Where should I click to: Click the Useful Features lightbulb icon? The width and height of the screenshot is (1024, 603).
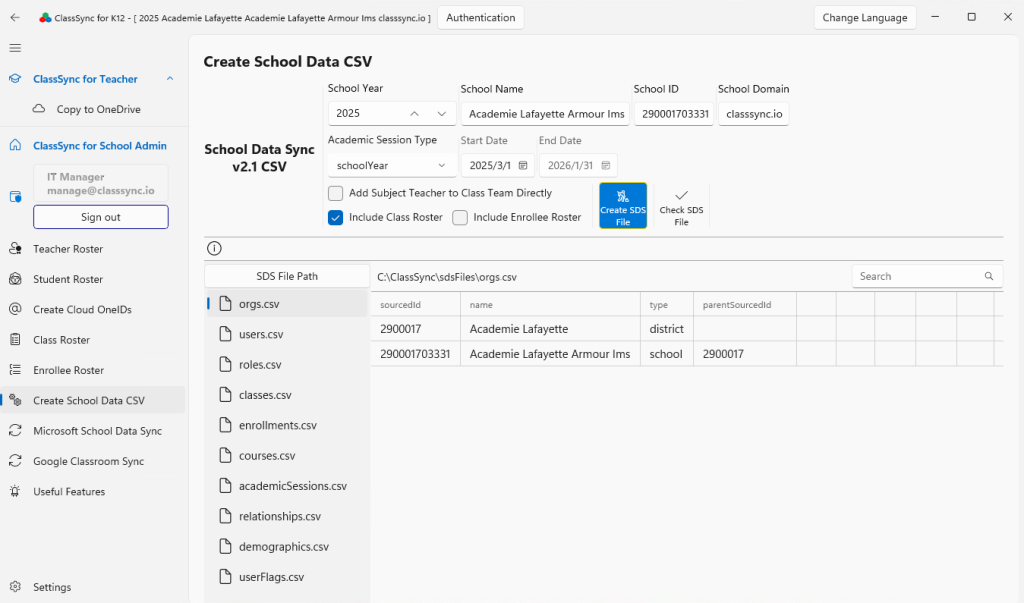pos(15,491)
